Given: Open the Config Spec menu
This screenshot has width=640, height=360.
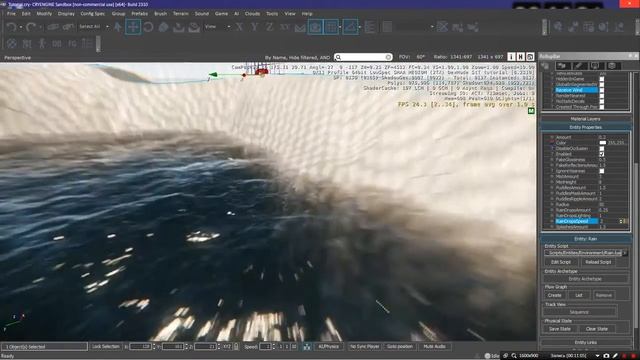Looking at the screenshot, I should (93, 13).
